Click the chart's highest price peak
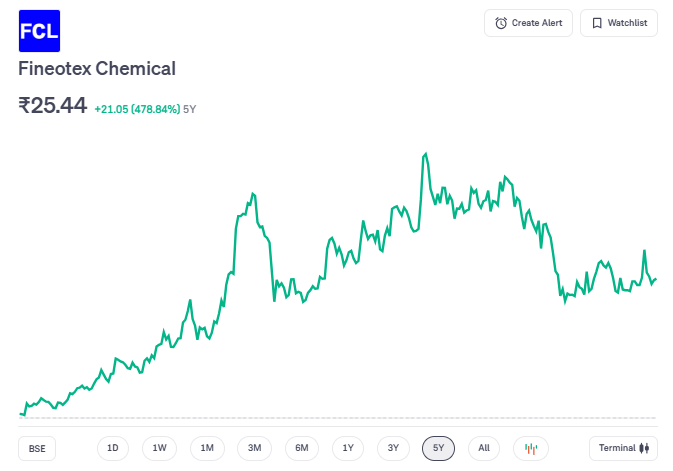The image size is (673, 471). [x=426, y=154]
